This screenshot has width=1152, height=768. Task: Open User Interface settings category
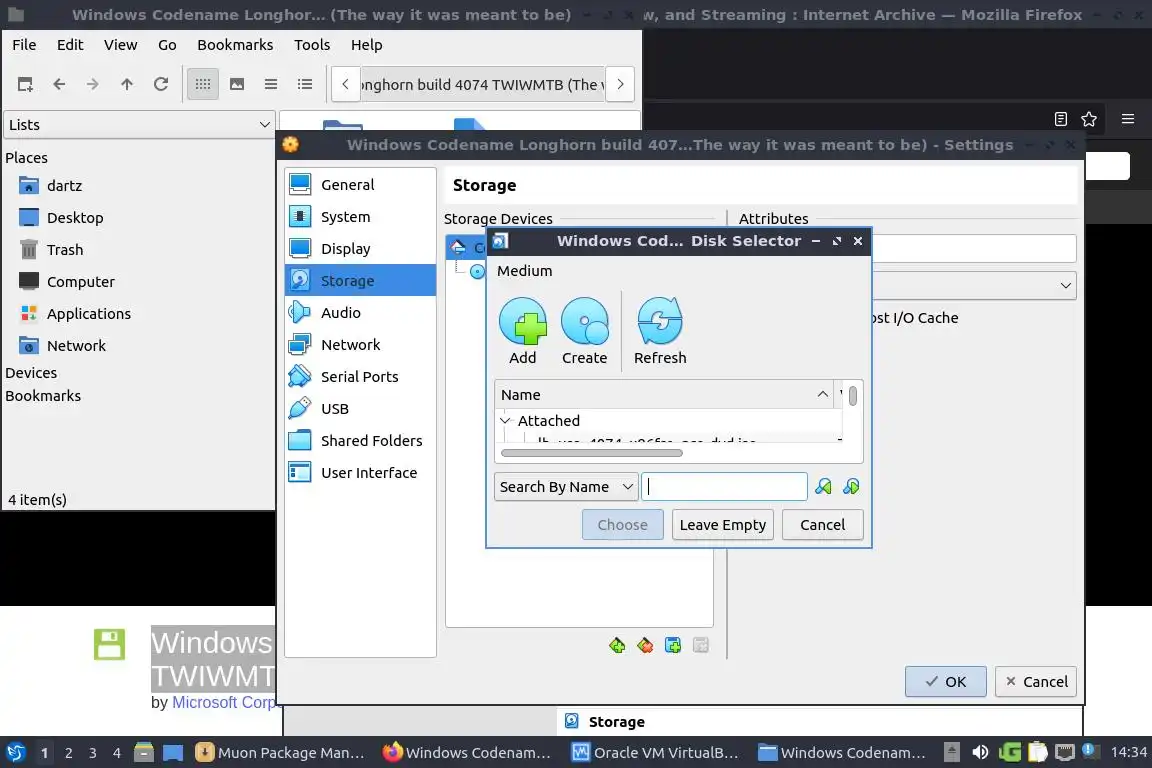coord(360,473)
